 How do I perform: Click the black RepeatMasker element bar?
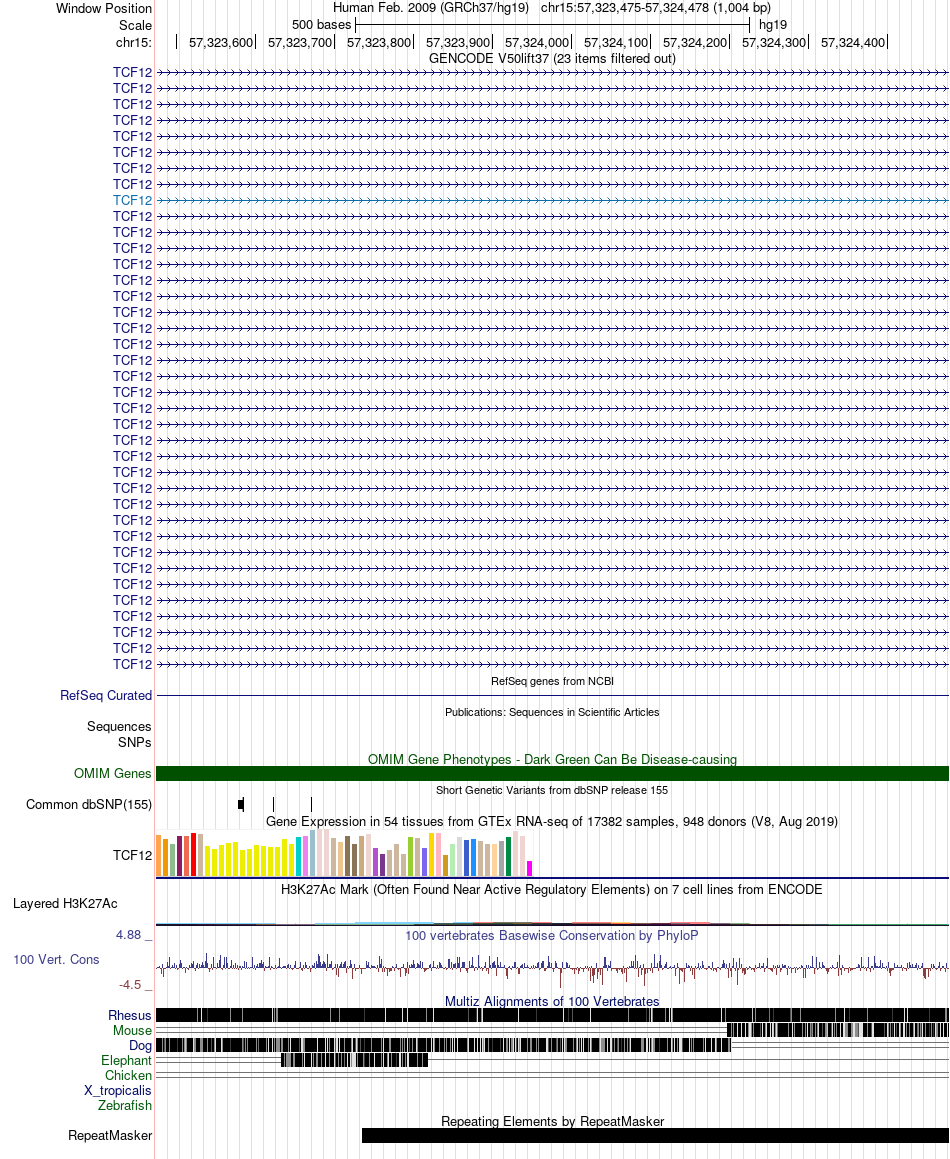(655, 1135)
